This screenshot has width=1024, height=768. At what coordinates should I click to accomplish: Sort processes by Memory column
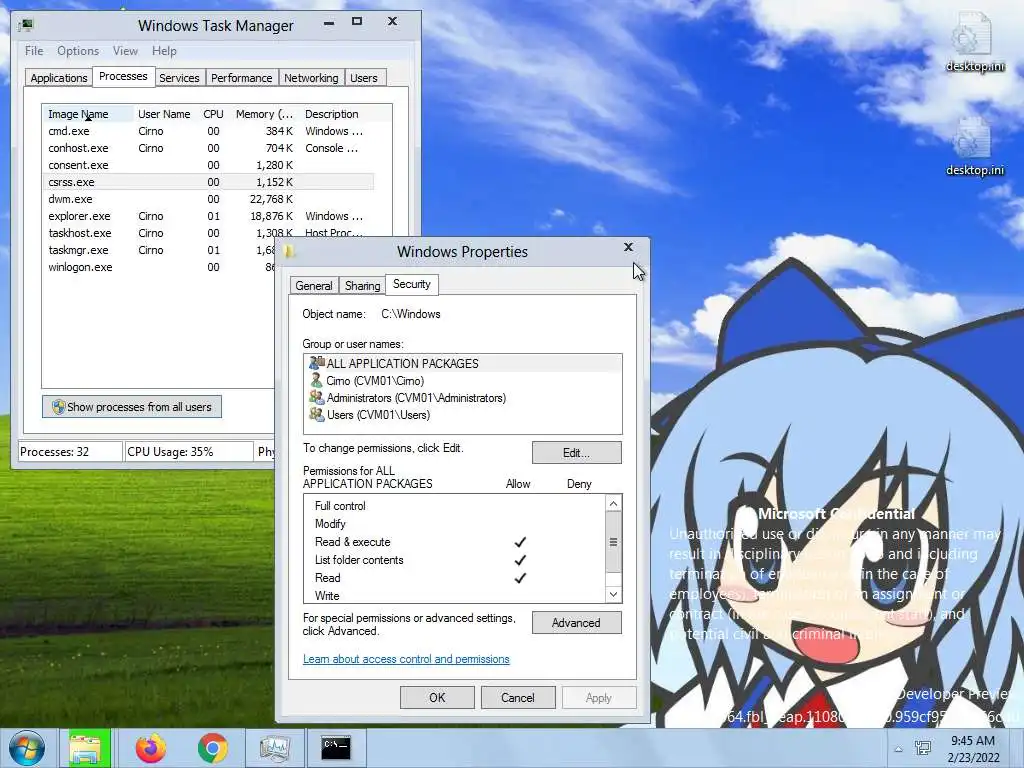(264, 114)
